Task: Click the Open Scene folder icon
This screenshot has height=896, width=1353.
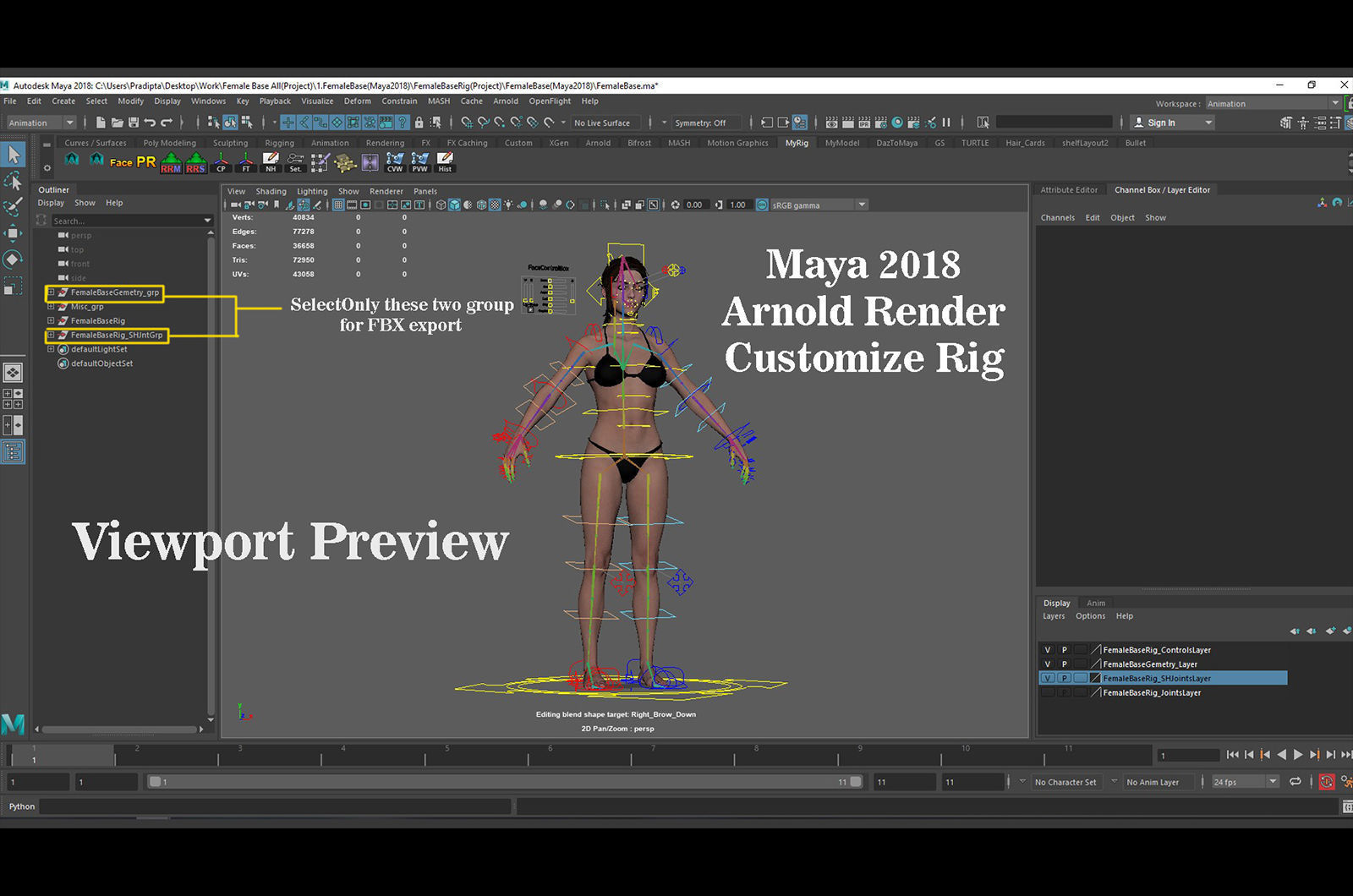Action: [117, 123]
